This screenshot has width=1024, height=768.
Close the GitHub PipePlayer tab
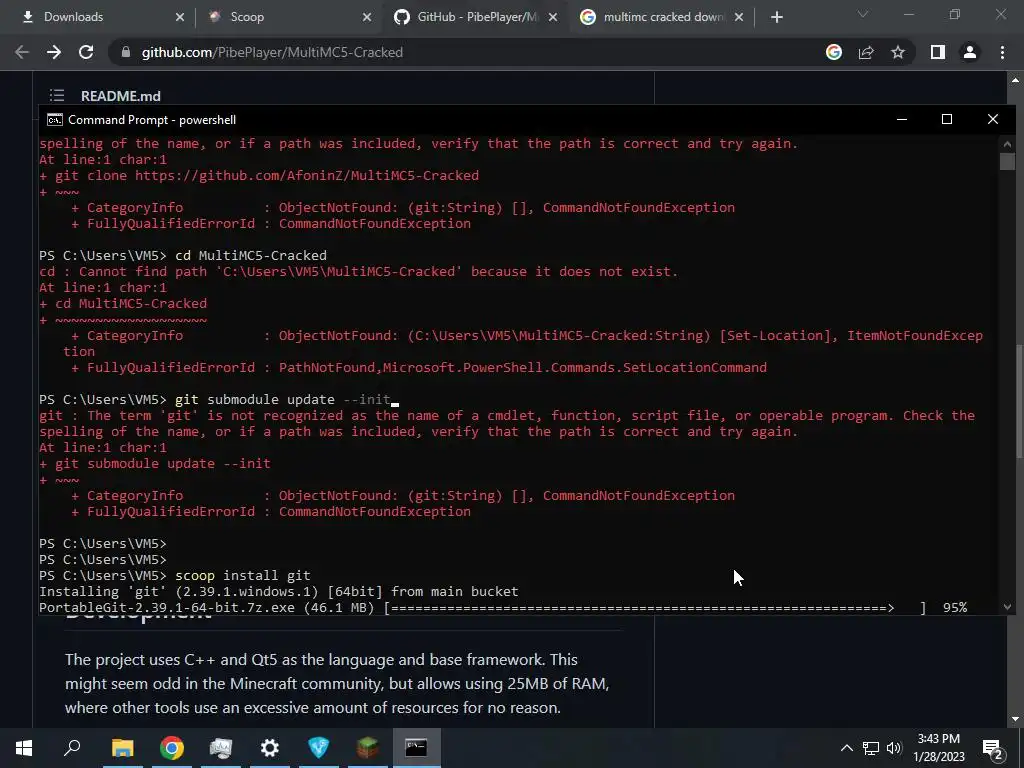coord(553,18)
